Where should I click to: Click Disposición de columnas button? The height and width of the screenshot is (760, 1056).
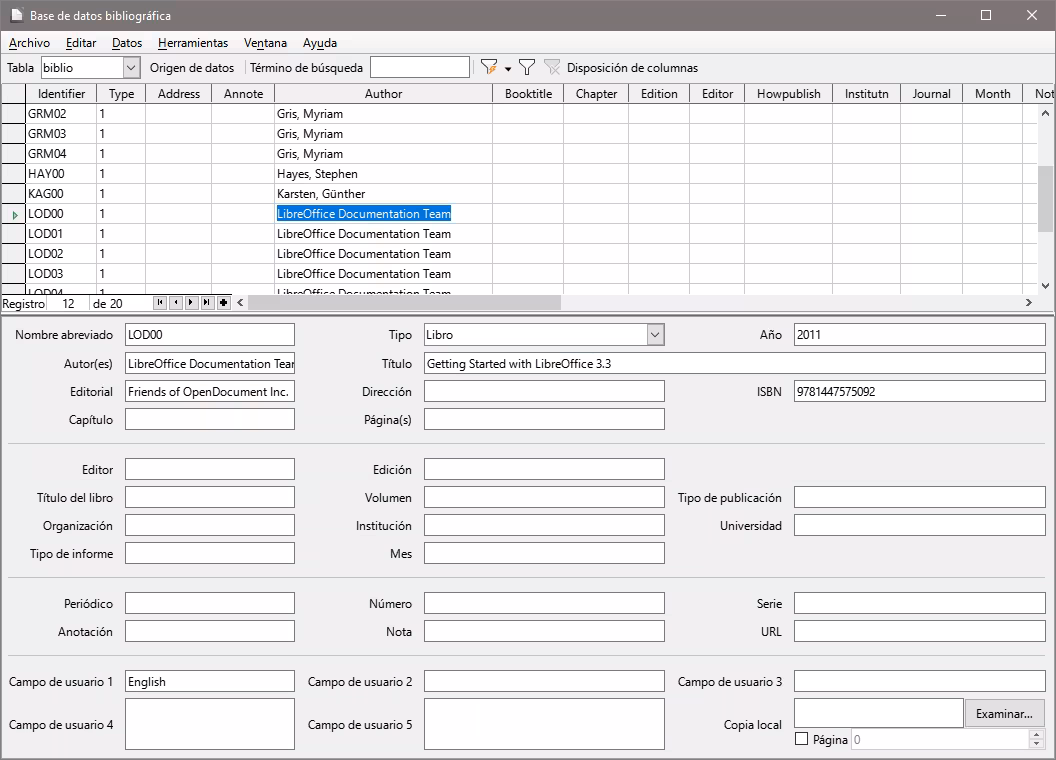click(x=632, y=68)
